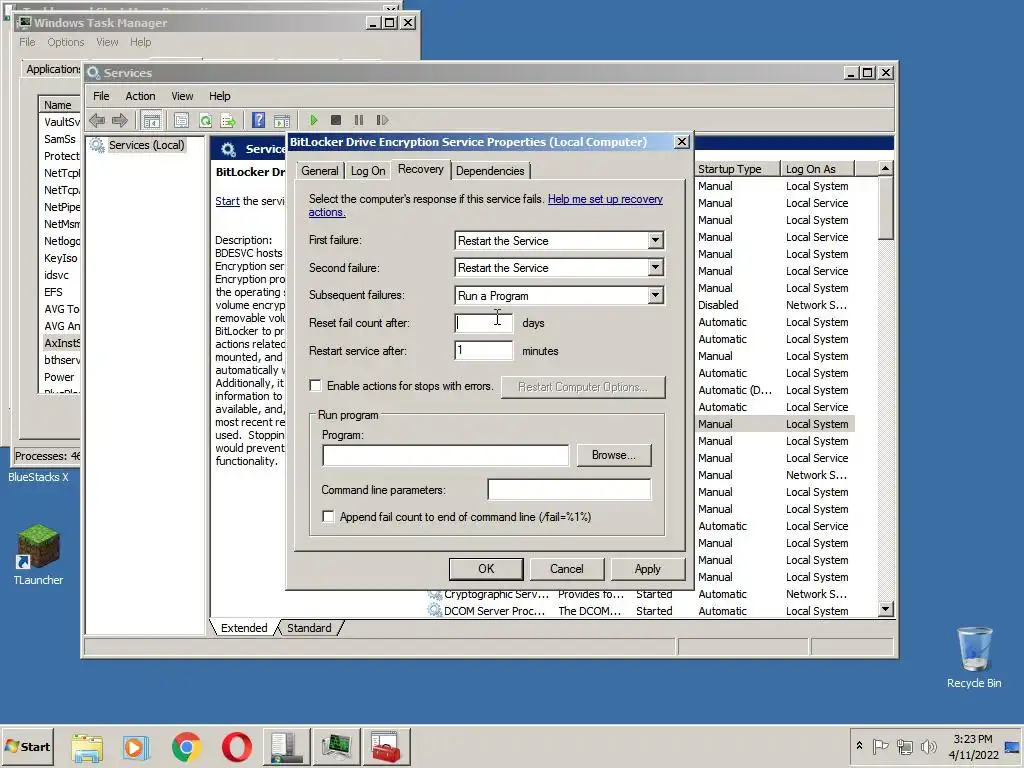The image size is (1024, 768).
Task: Open the Action menu in Services
Action: coord(140,96)
